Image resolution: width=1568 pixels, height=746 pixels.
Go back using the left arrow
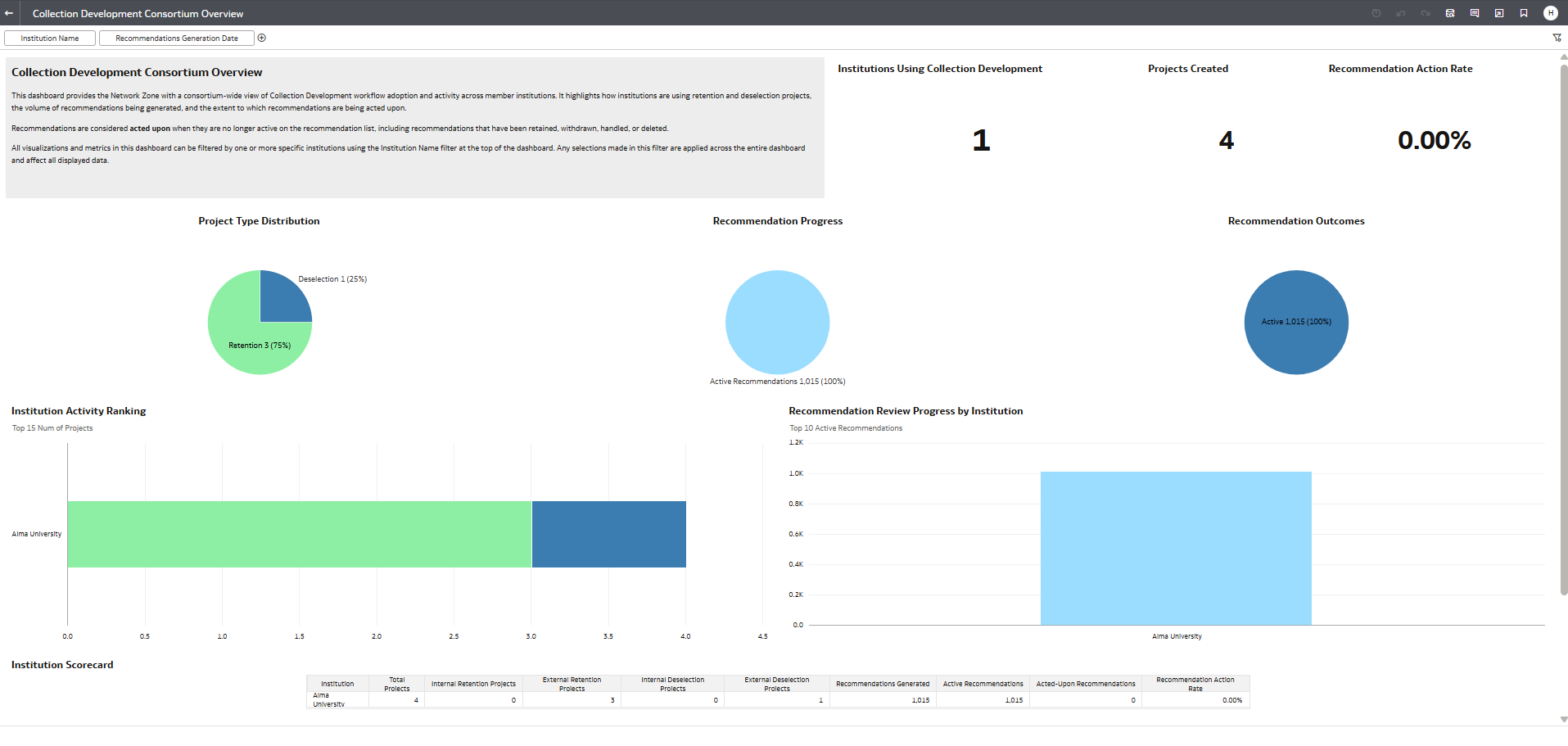[x=9, y=13]
